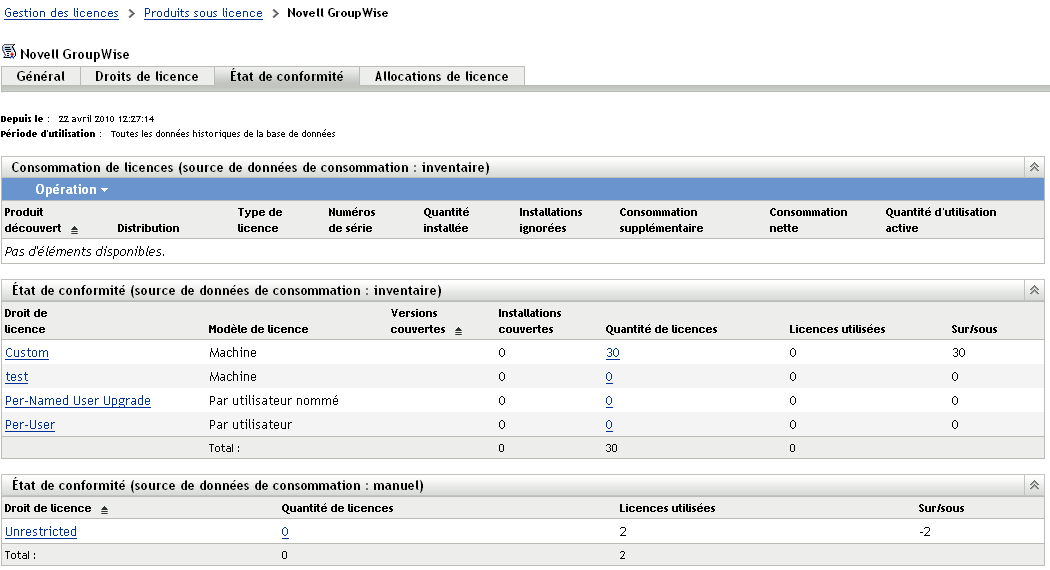The height and width of the screenshot is (570, 1050).
Task: Sort by Droit de licence arrow in manuel table
Action: tap(105, 509)
